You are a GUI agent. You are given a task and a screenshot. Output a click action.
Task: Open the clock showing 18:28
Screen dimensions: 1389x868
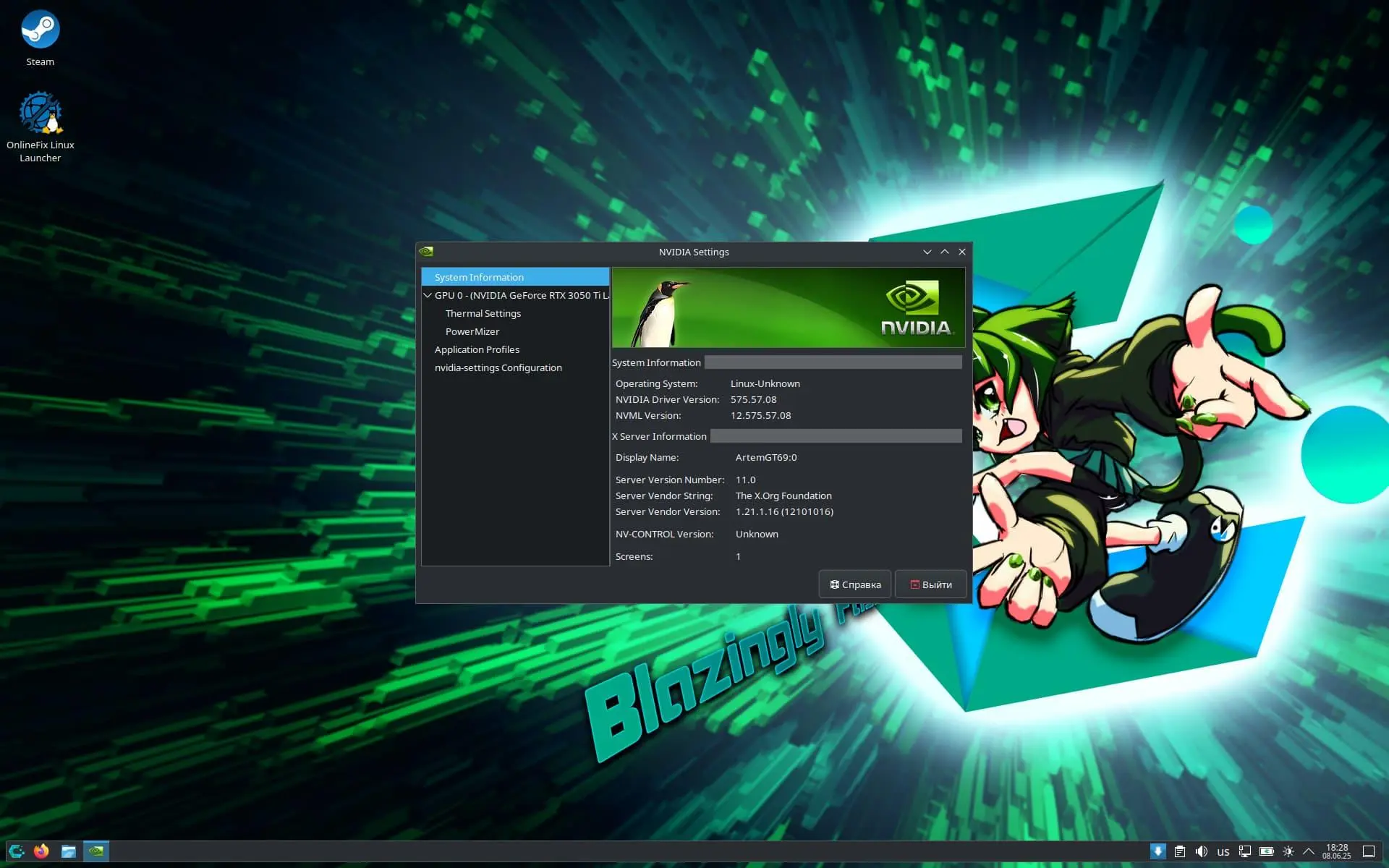1337,851
